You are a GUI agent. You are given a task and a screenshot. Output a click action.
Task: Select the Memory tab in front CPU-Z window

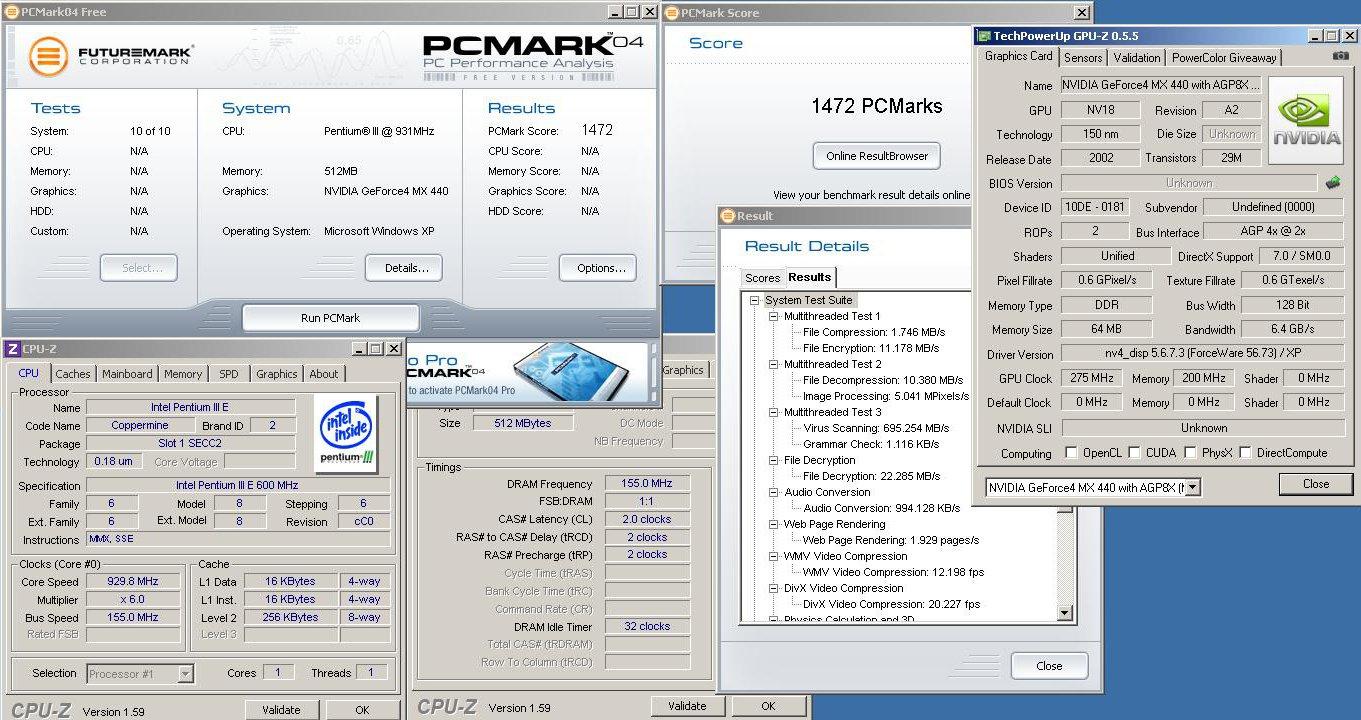[x=183, y=374]
